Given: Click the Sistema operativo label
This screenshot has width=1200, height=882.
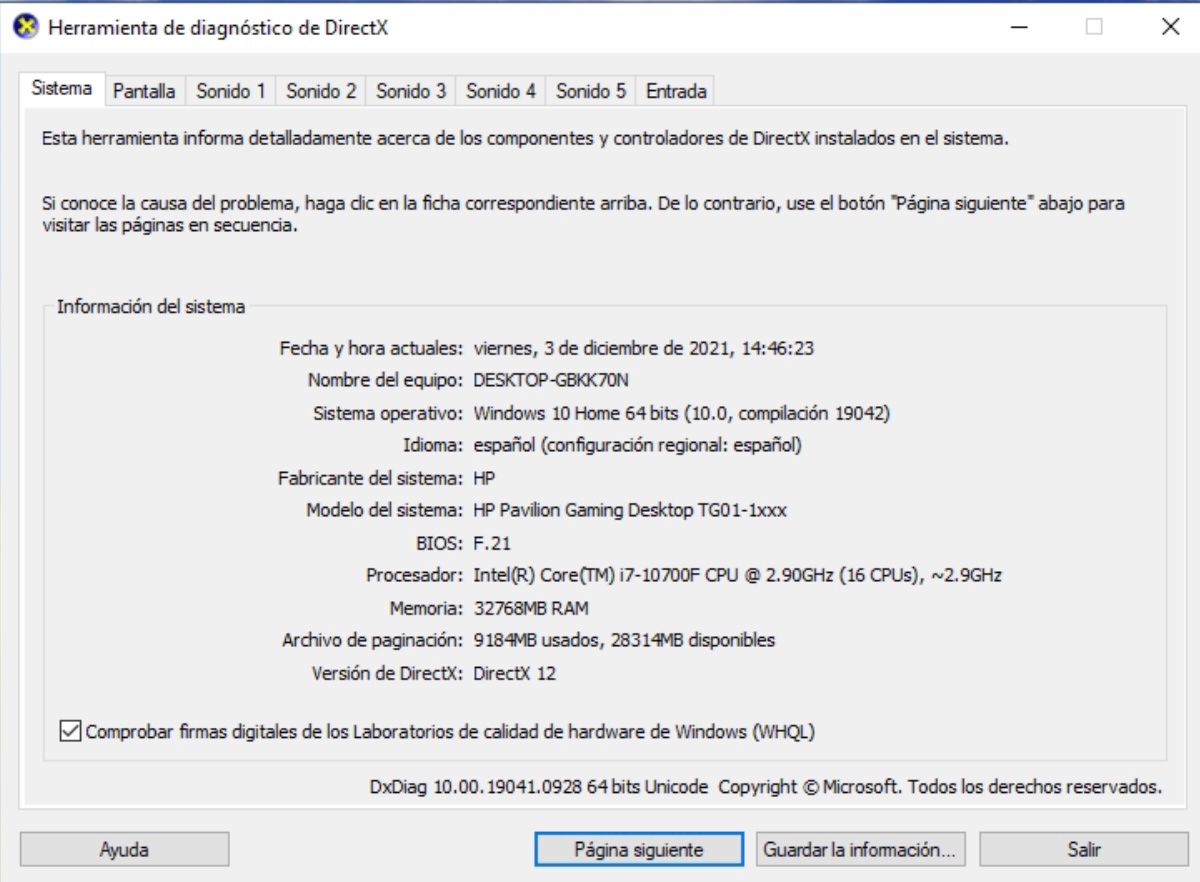Looking at the screenshot, I should coord(388,413).
